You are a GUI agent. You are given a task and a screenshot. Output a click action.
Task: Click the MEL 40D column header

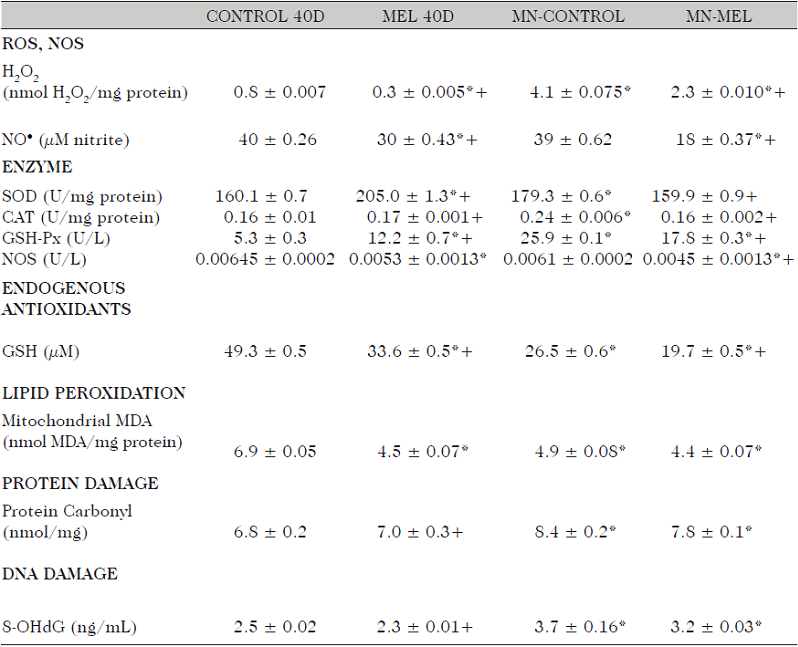pos(417,17)
